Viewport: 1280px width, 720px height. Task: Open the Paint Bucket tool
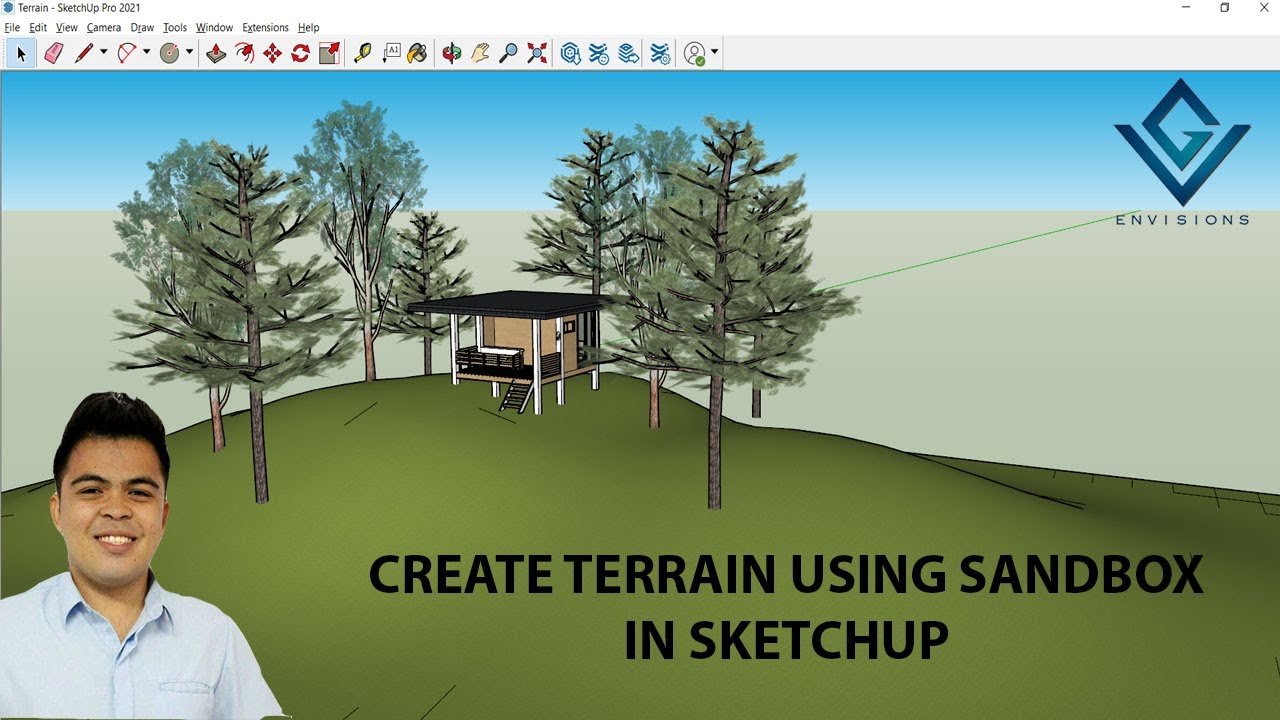[x=418, y=53]
